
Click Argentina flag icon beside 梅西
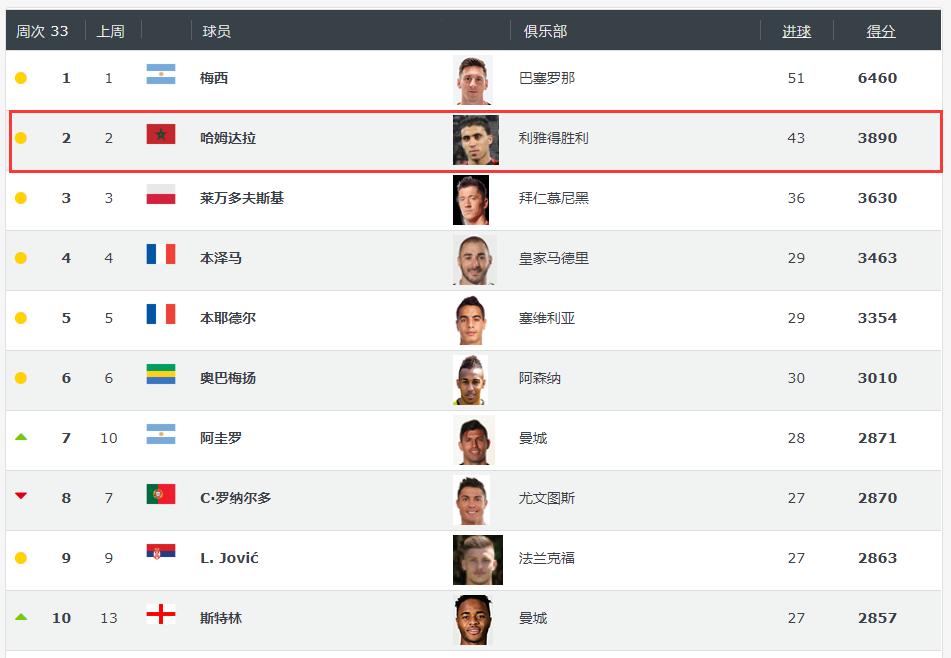[161, 74]
